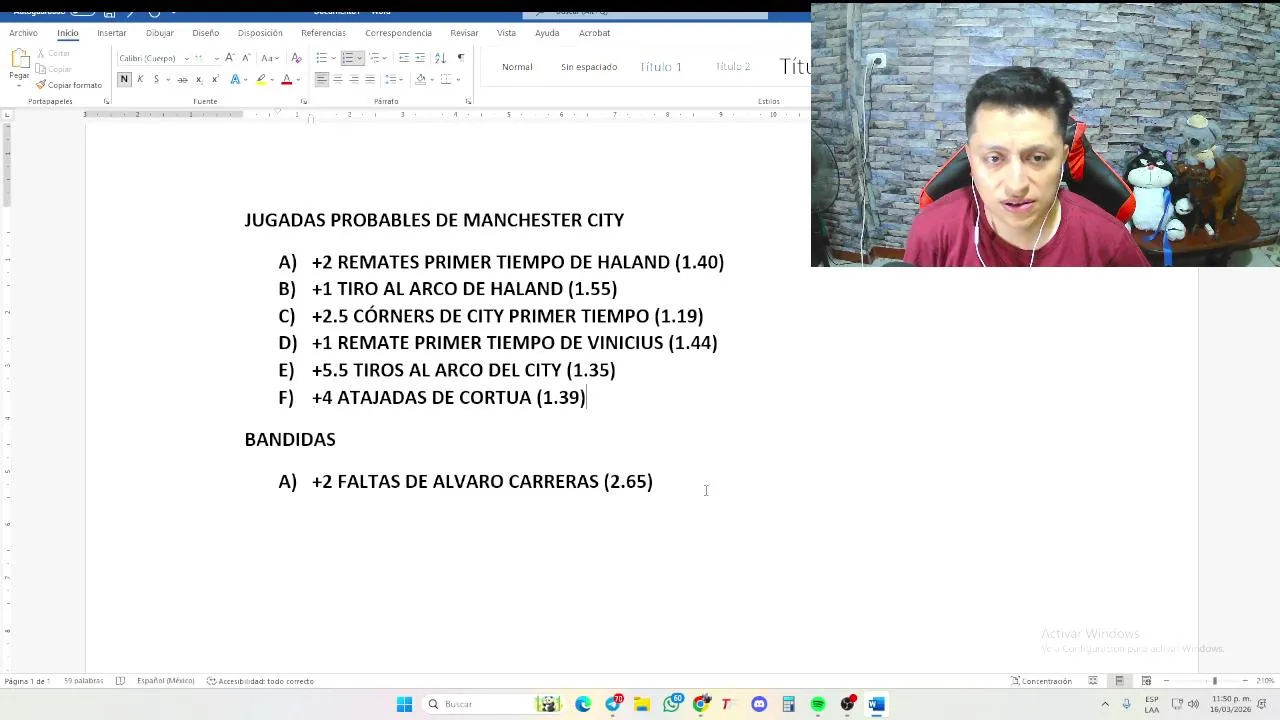Clear all formatting icon
The width and height of the screenshot is (1280, 720).
coord(296,58)
